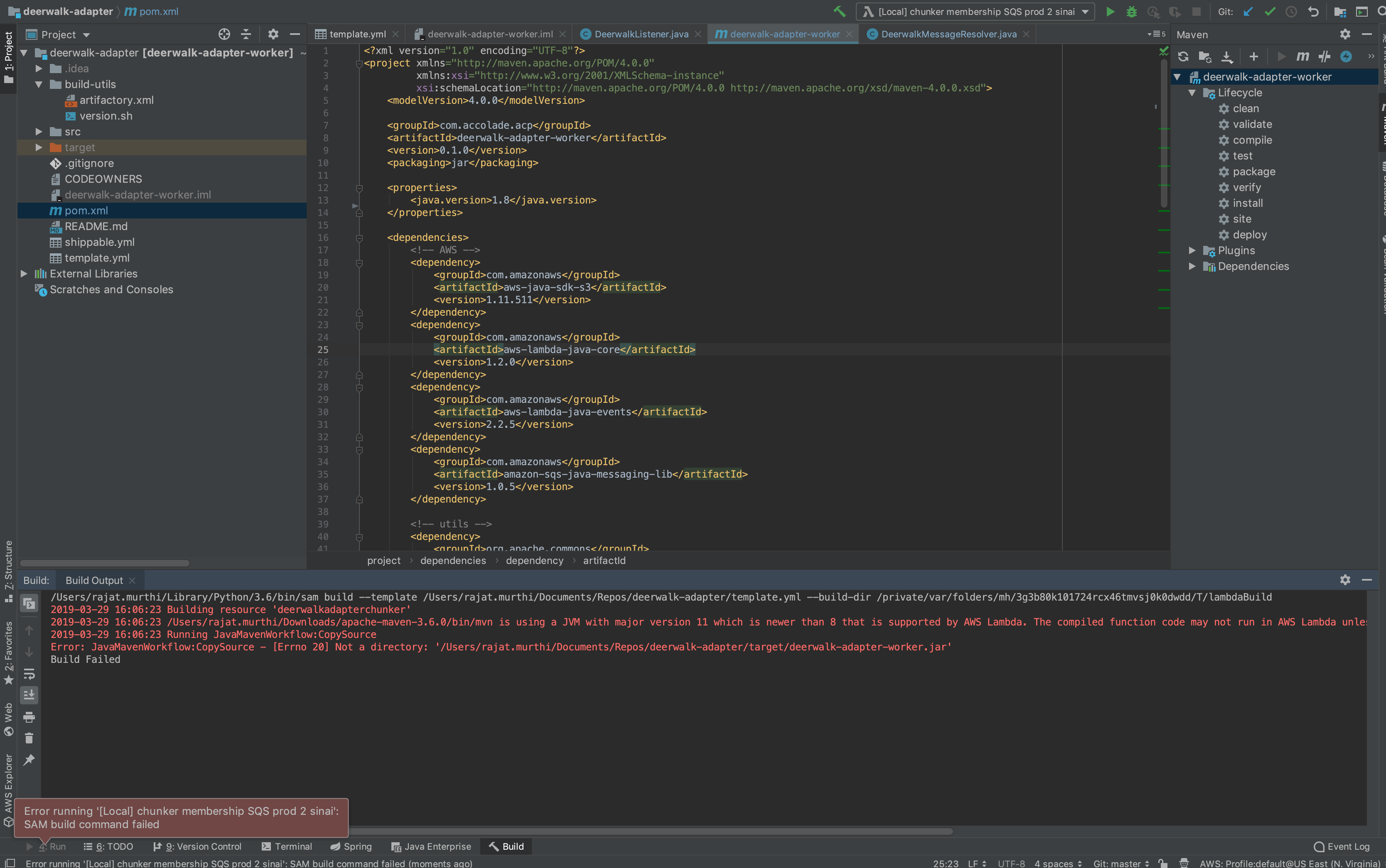
Task: Click the green Run button in toolbar
Action: 1110,12
